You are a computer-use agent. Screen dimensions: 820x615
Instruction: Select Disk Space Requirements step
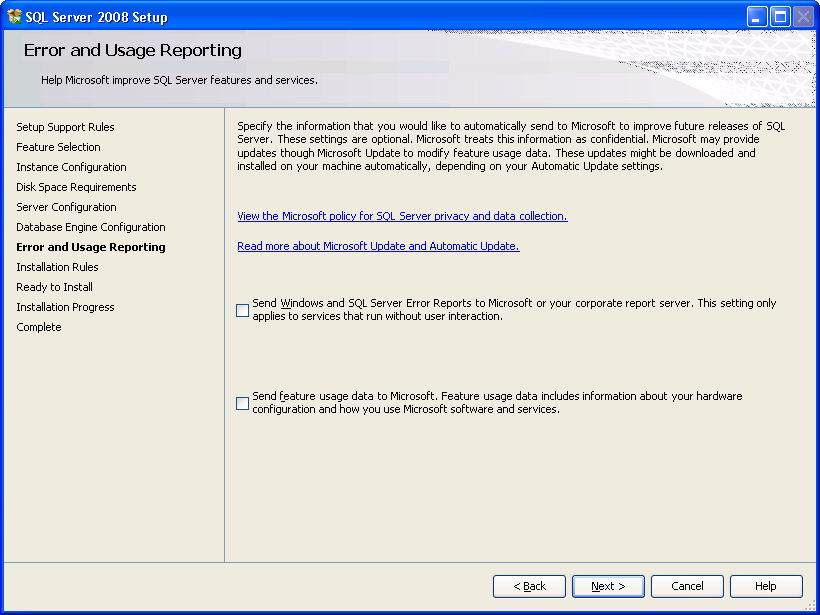pos(76,187)
